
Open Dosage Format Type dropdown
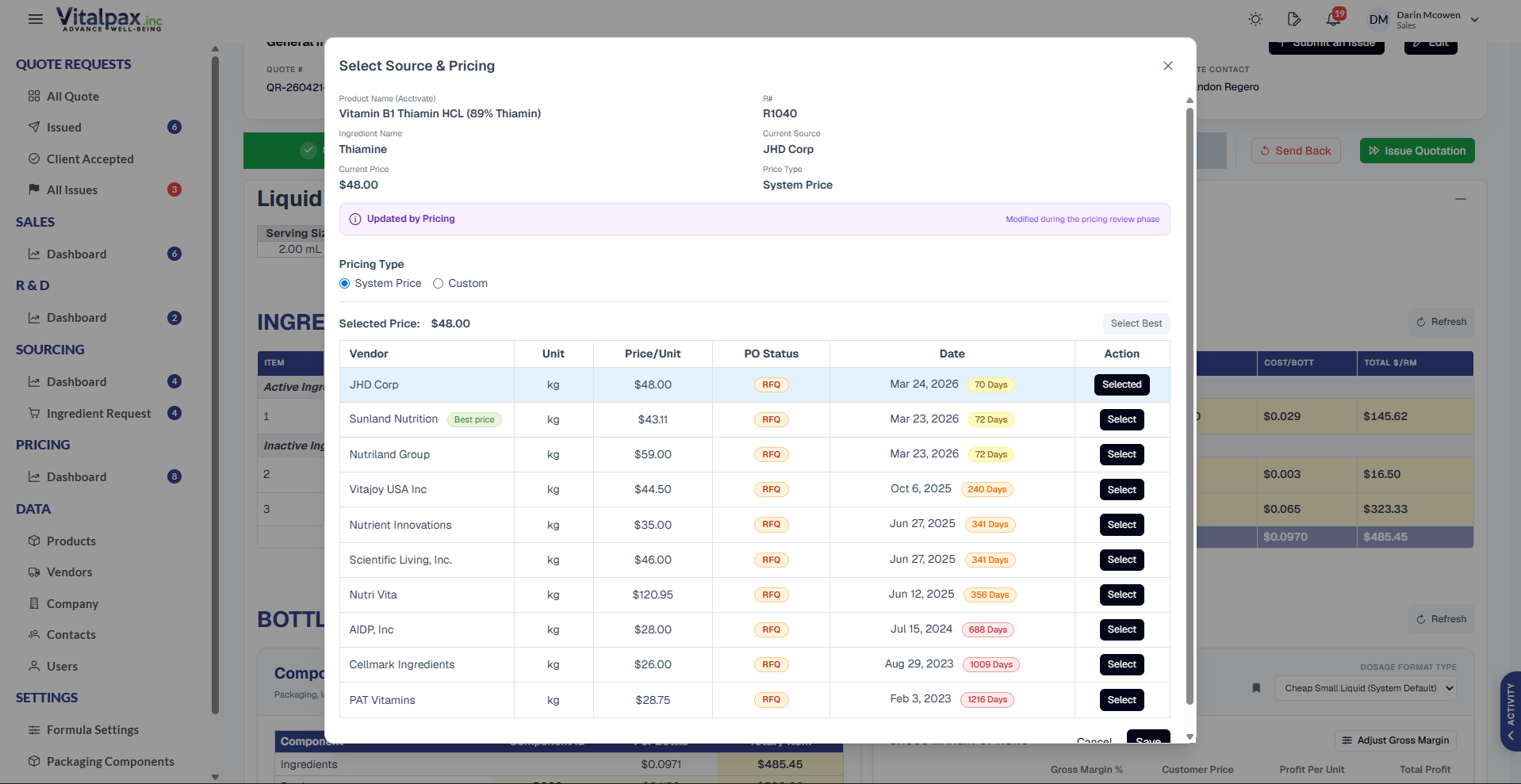pos(1365,688)
